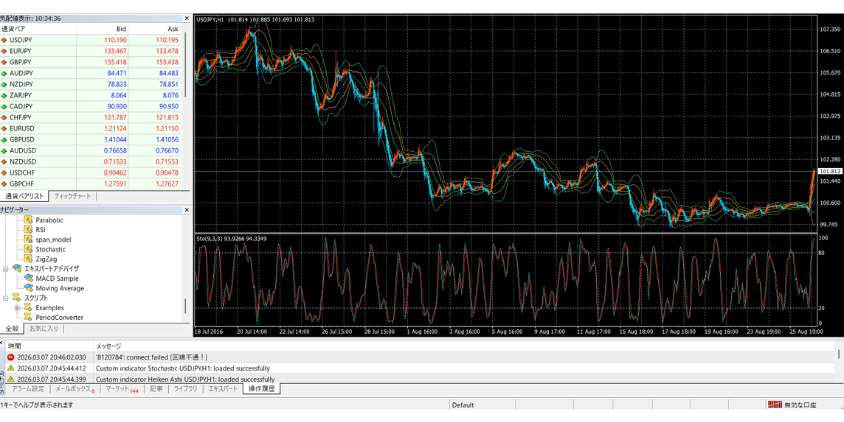Collapse the エキスパートアドバイザ tree node
Screen dimensions: 844x422
pos(5,268)
